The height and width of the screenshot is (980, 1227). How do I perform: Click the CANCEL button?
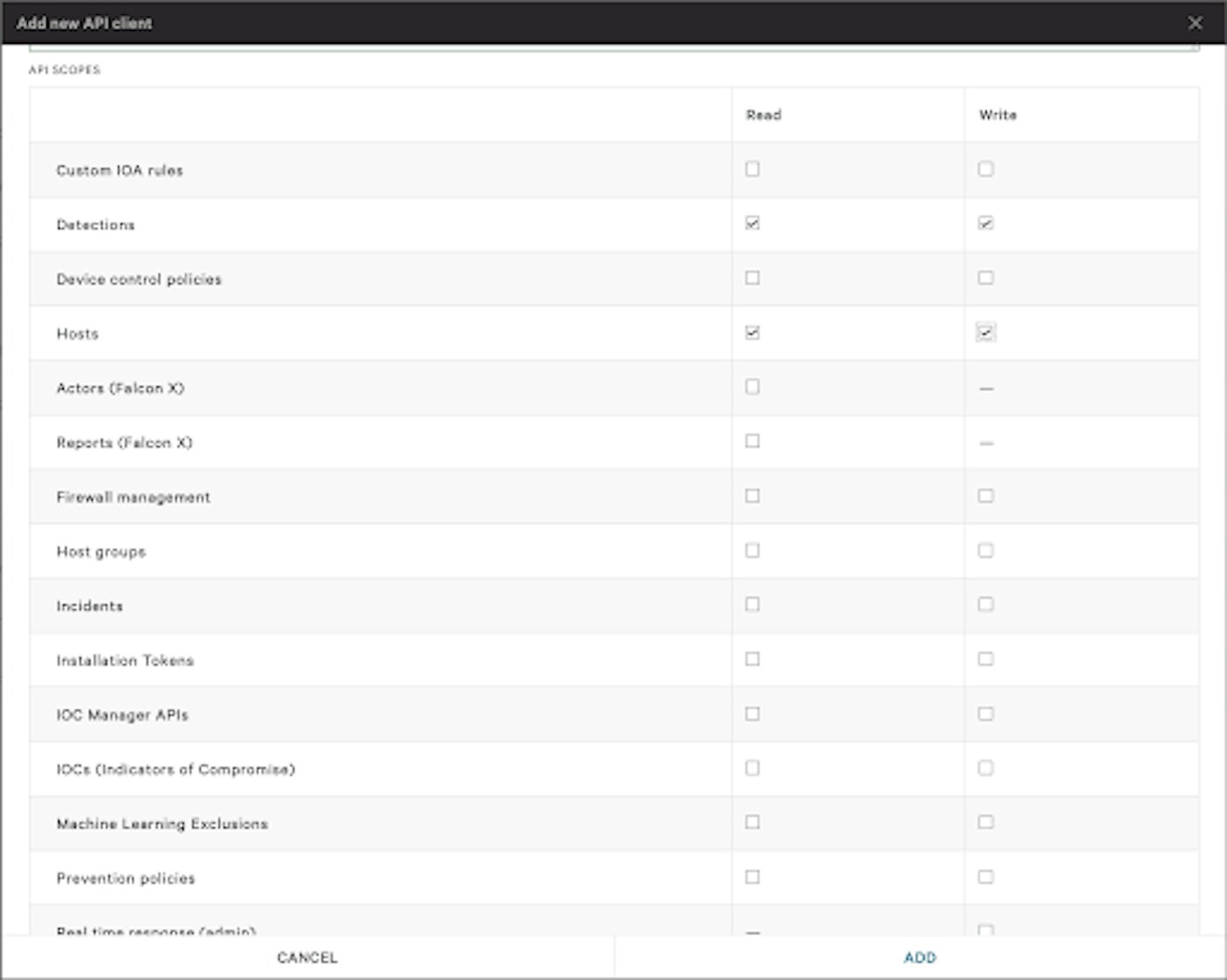(307, 957)
